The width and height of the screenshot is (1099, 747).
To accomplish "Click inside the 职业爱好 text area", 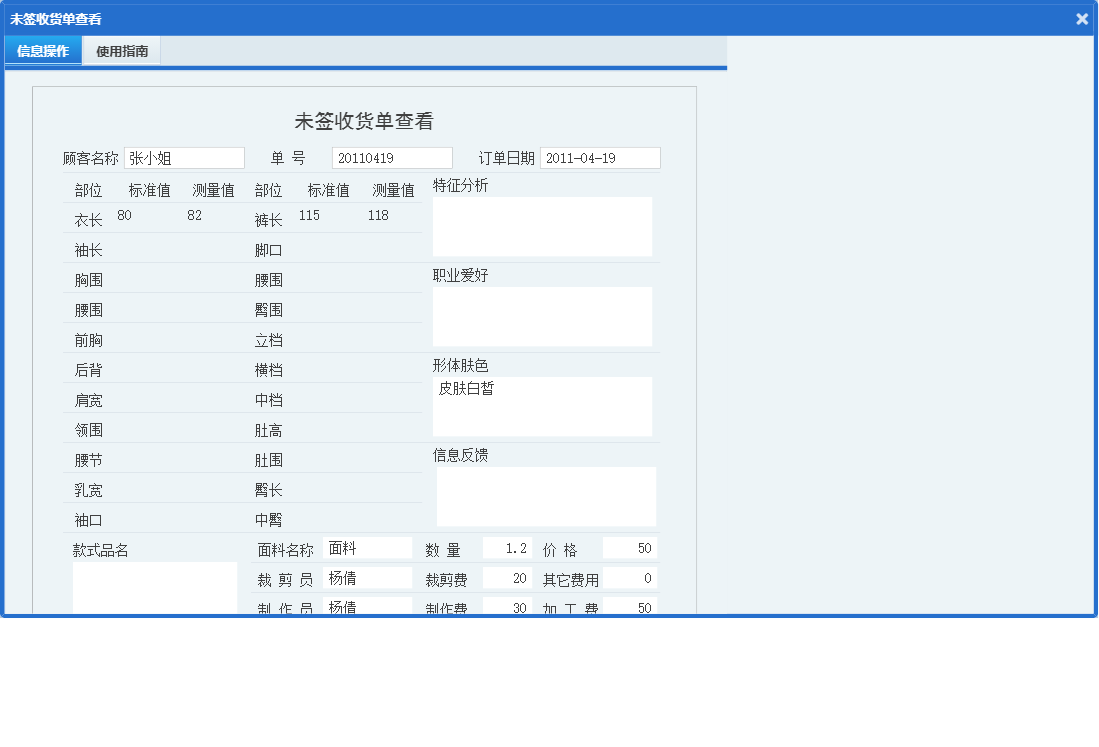I will 541,315.
